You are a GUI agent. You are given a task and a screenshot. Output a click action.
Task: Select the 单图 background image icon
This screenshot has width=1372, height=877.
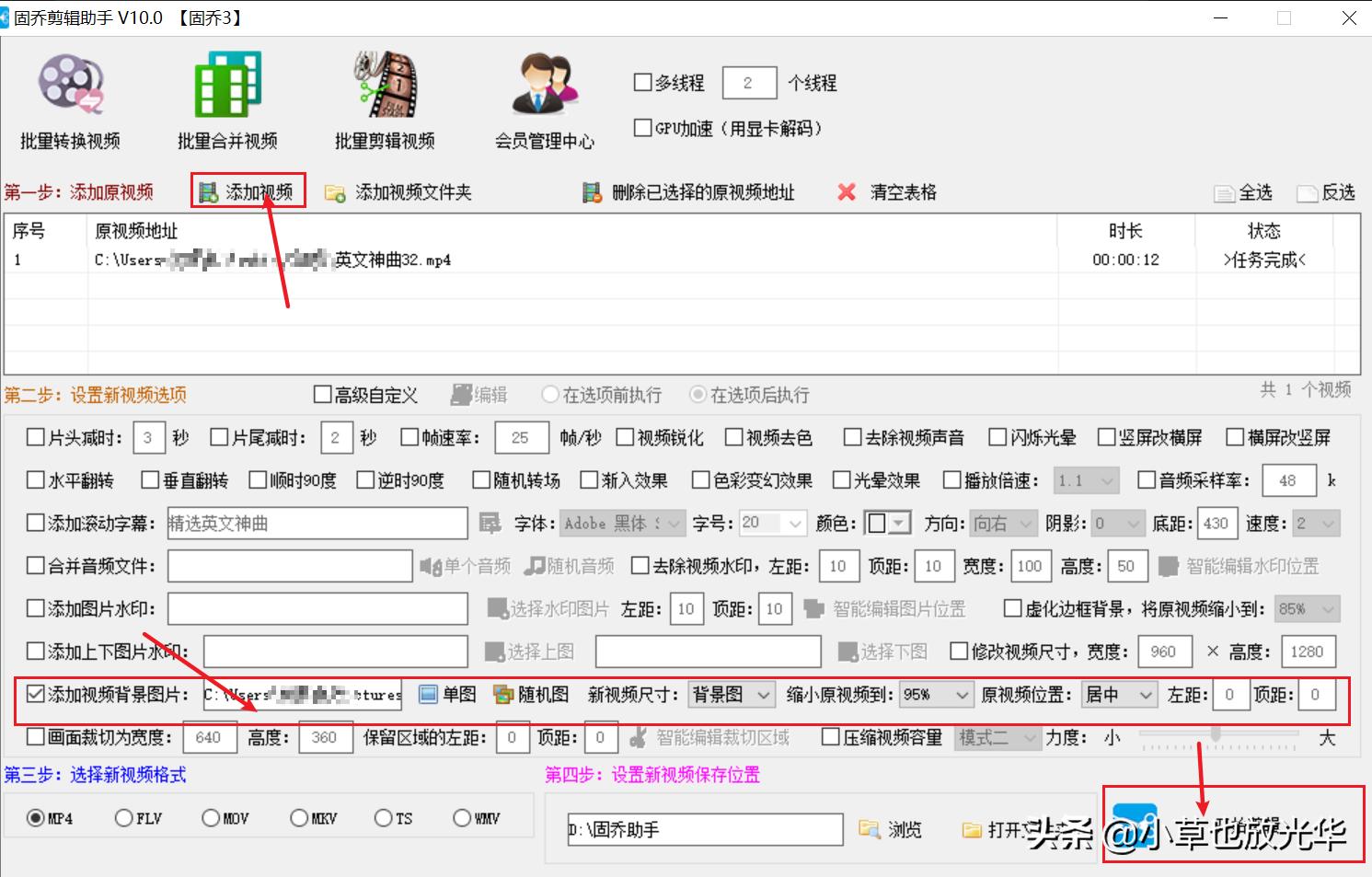point(446,695)
